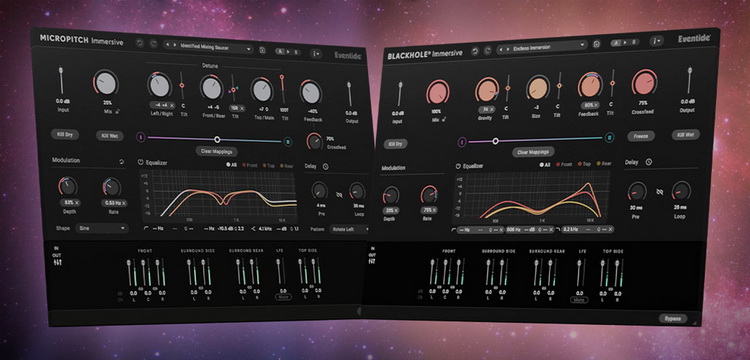Open the MicroPitch info menu icon
Image resolution: width=750 pixels, height=360 pixels.
pos(315,53)
